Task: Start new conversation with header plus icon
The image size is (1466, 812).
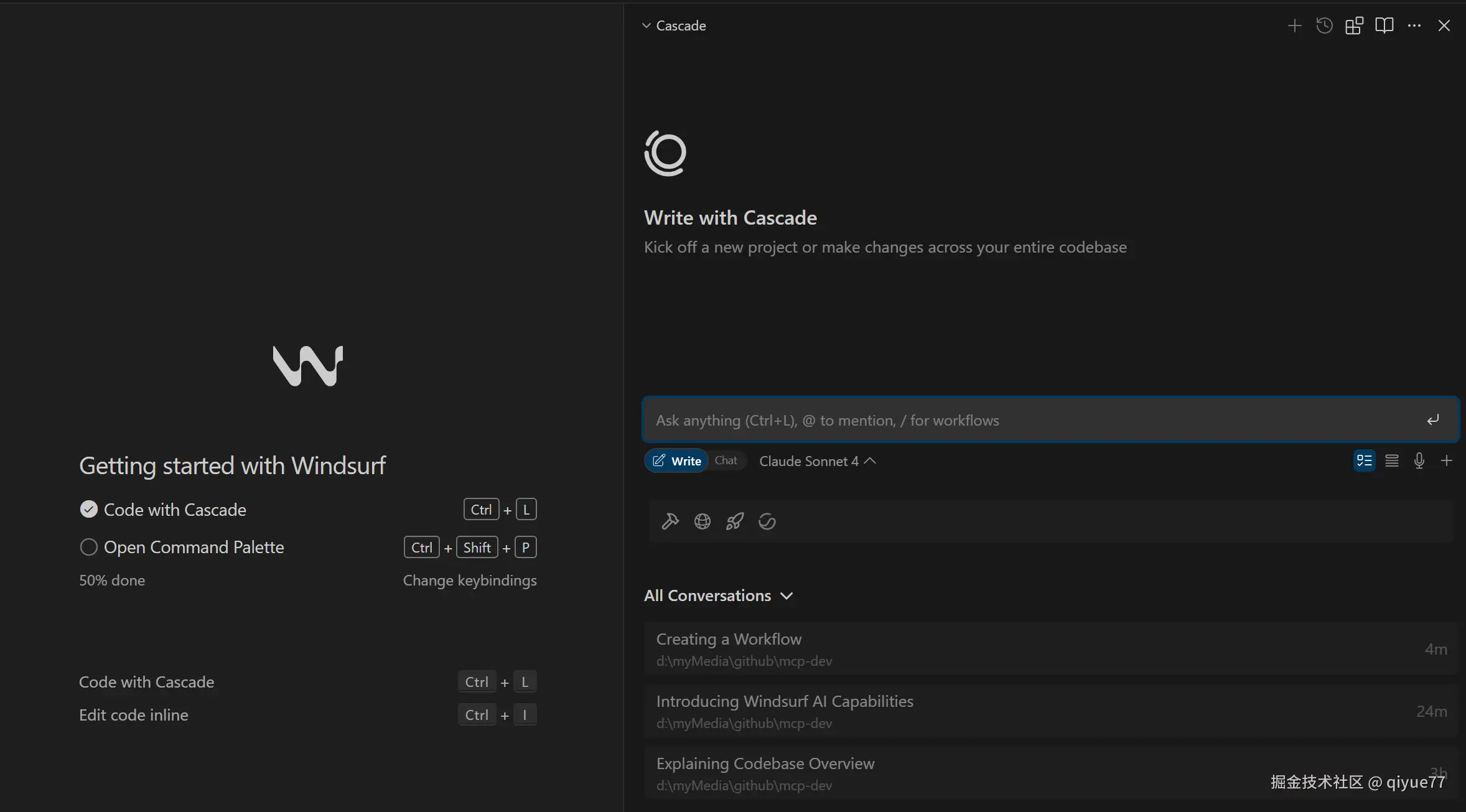Action: coord(1294,26)
